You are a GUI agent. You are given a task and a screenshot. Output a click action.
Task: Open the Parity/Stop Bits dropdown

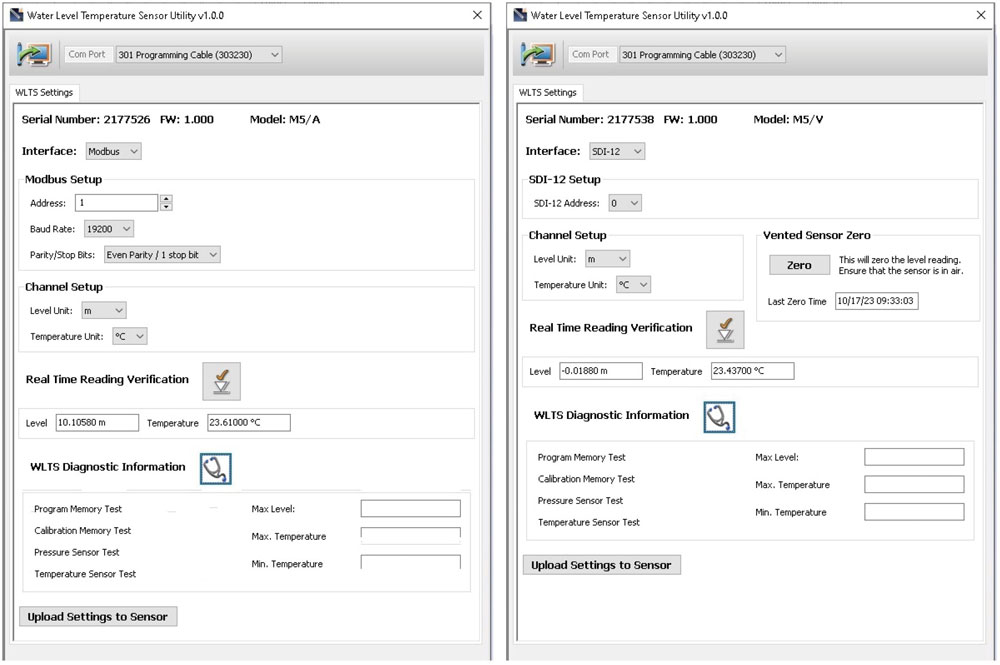click(x=161, y=255)
